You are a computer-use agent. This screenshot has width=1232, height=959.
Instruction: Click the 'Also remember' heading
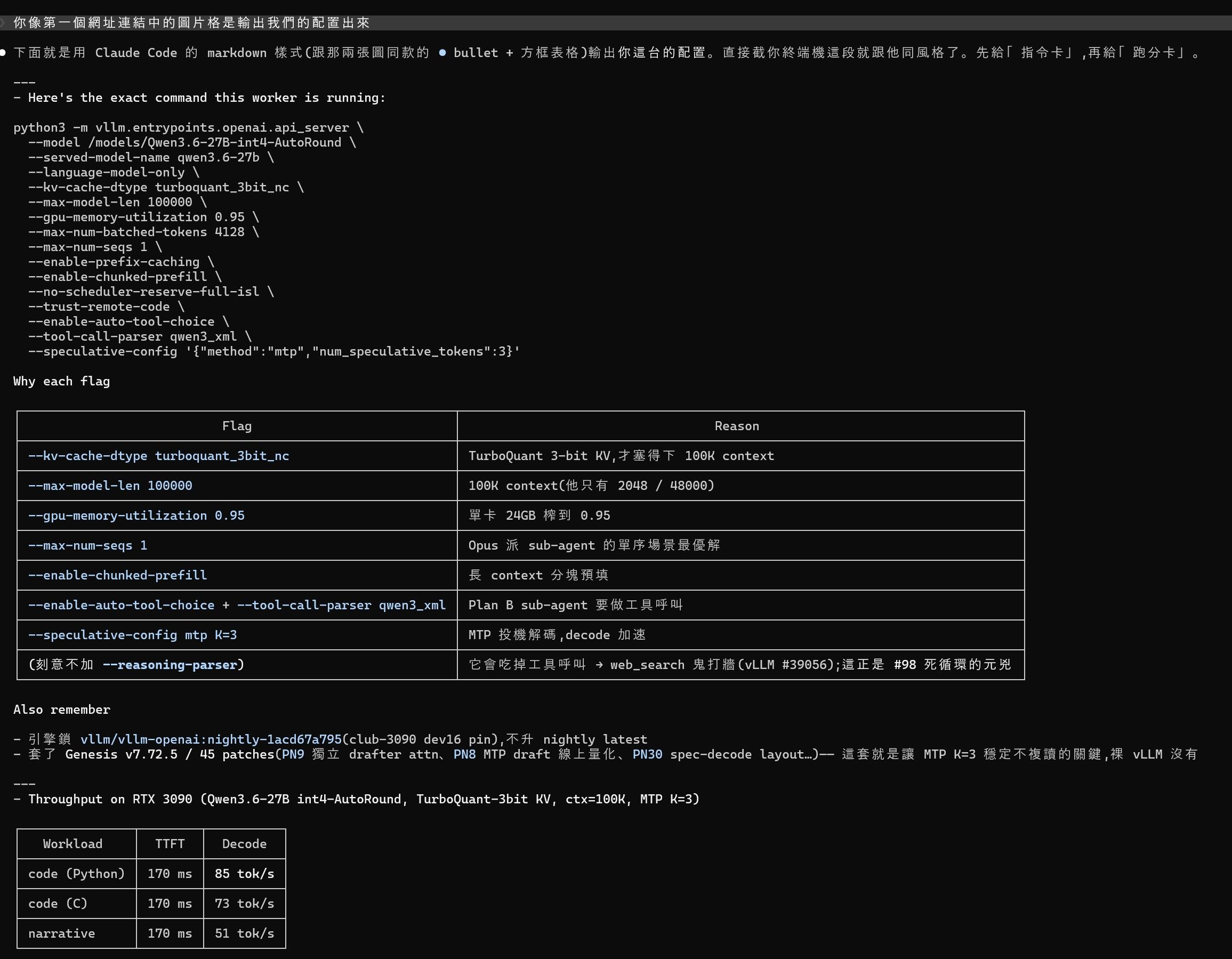[61, 710]
